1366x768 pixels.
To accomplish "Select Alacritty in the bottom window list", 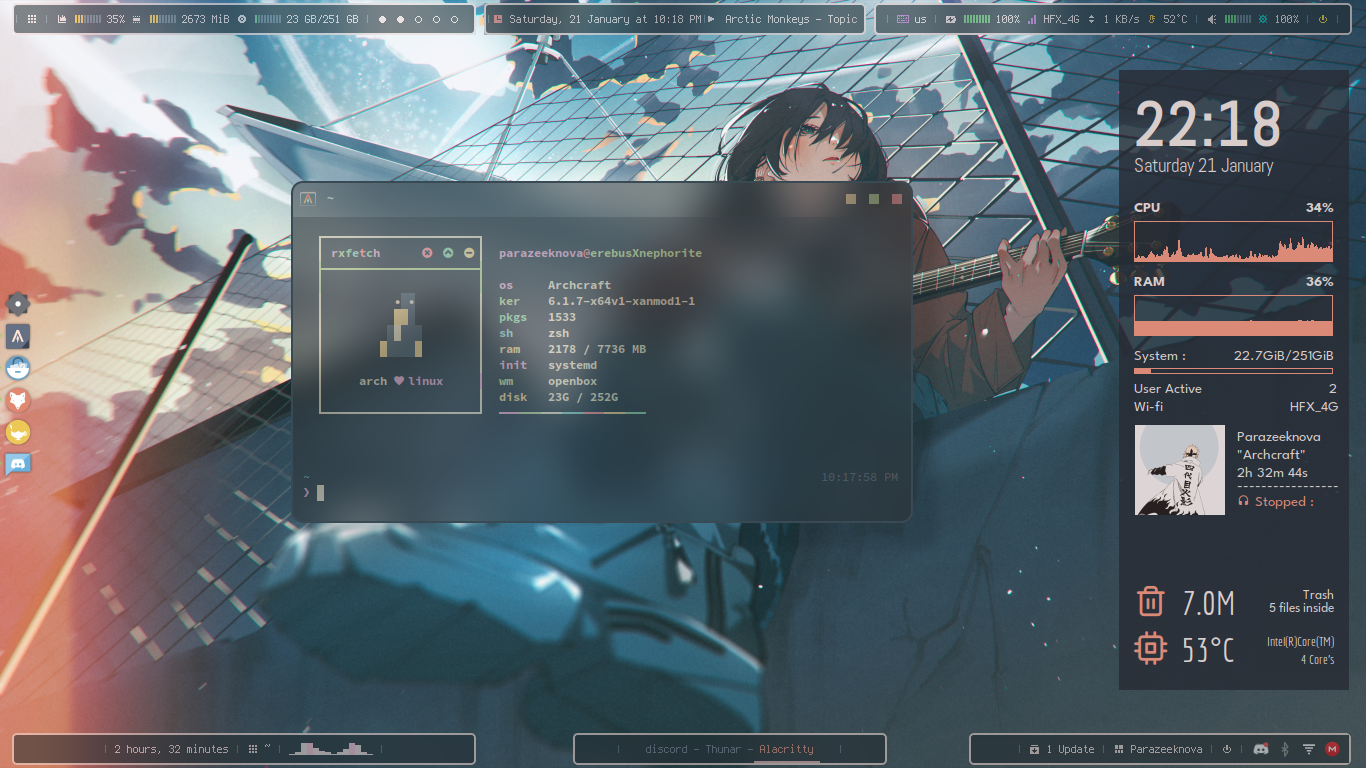I will click(x=786, y=749).
